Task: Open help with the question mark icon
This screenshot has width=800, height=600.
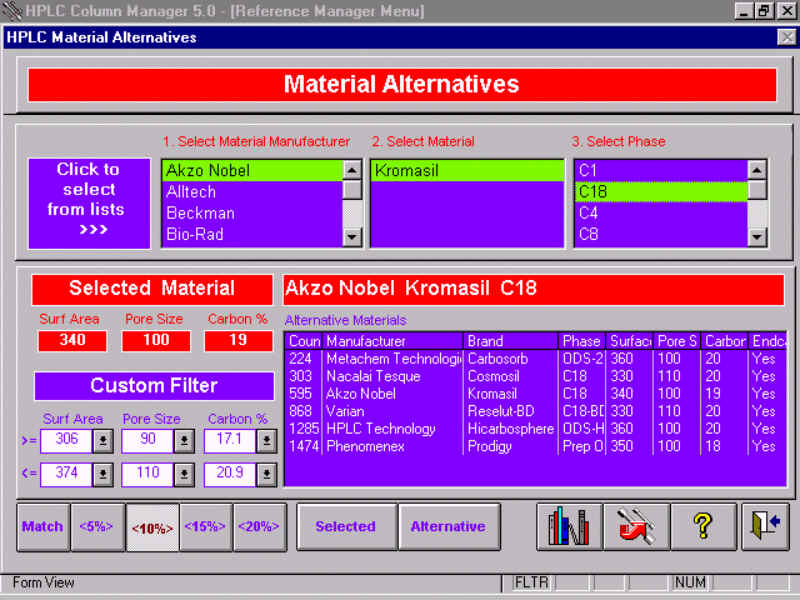Action: point(704,527)
